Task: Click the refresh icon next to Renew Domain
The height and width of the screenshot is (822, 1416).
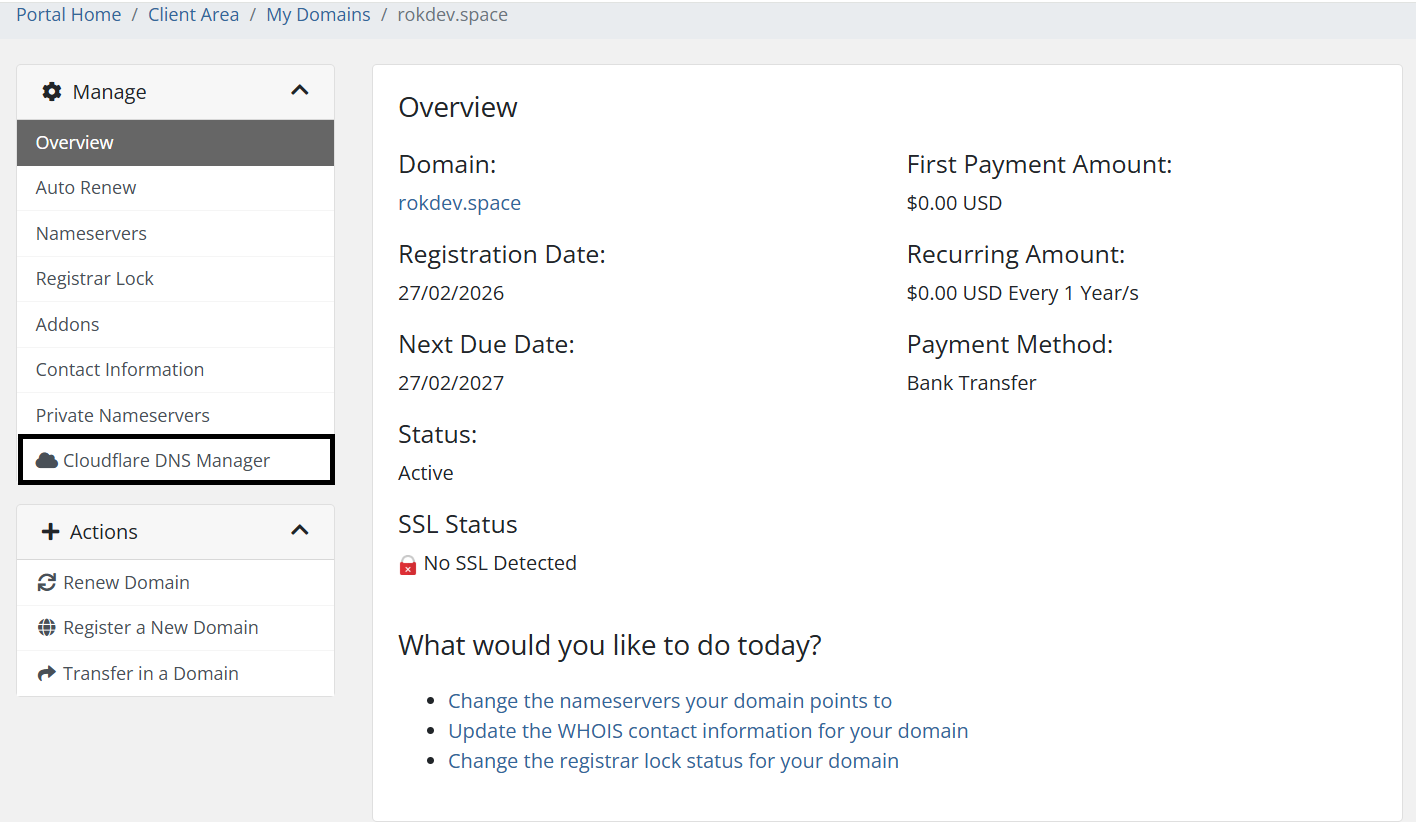Action: click(46, 581)
